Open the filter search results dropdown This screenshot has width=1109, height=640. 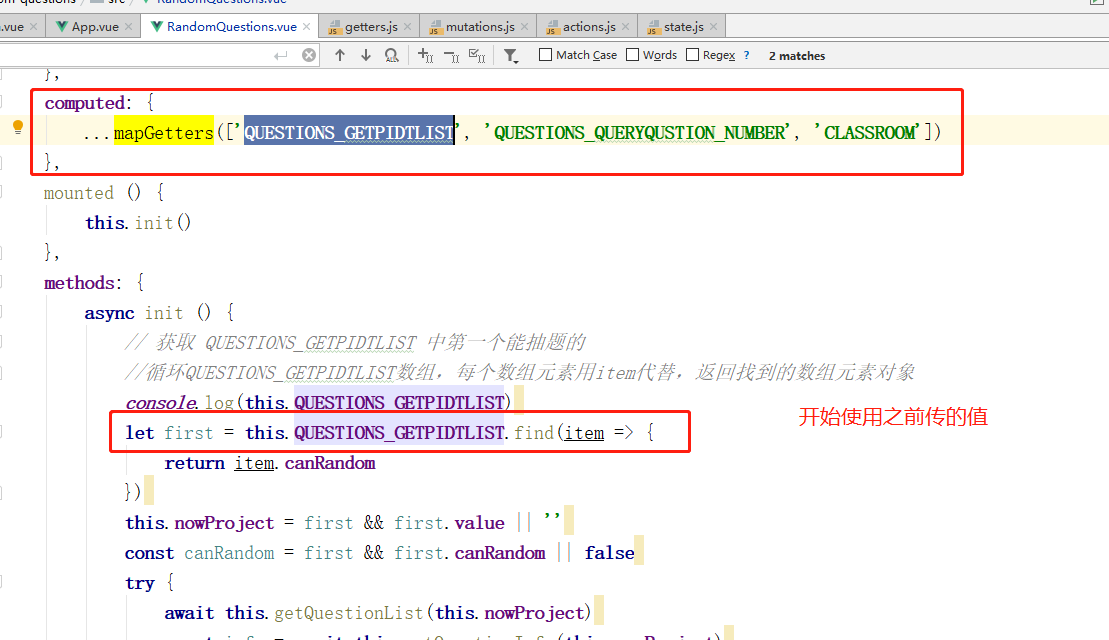point(511,55)
